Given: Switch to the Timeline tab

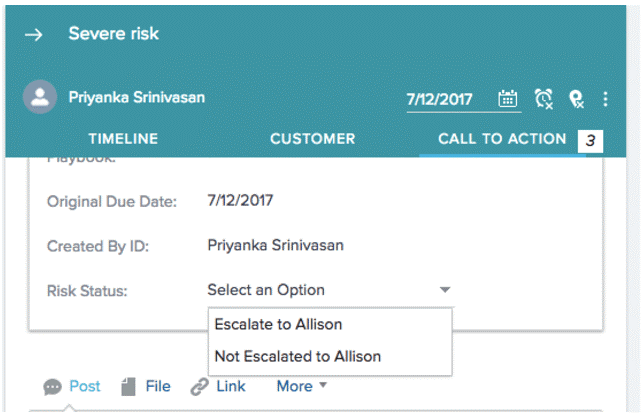Looking at the screenshot, I should (123, 139).
